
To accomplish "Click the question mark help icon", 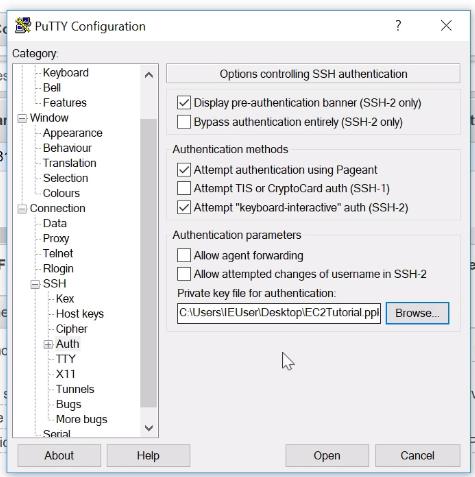I will pyautogui.click(x=398, y=26).
